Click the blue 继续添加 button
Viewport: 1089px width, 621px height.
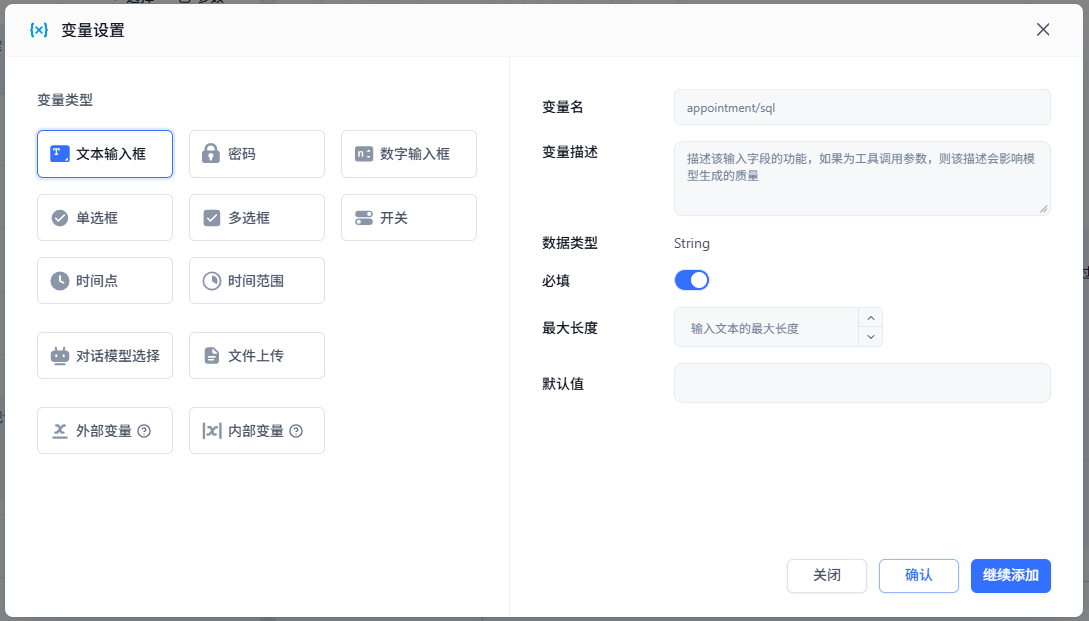click(1010, 576)
